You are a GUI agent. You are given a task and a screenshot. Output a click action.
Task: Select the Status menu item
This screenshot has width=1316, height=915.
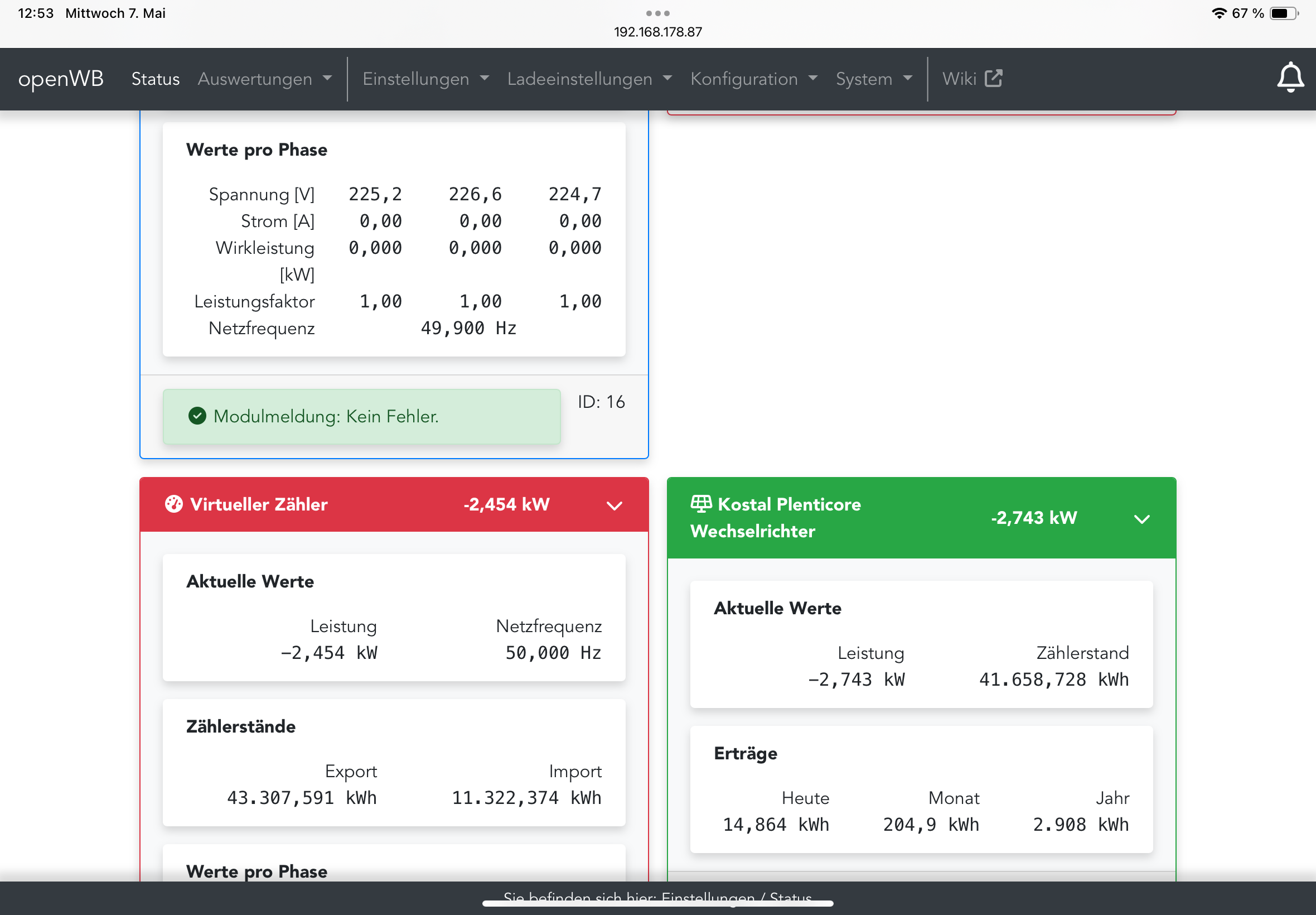pyautogui.click(x=155, y=79)
